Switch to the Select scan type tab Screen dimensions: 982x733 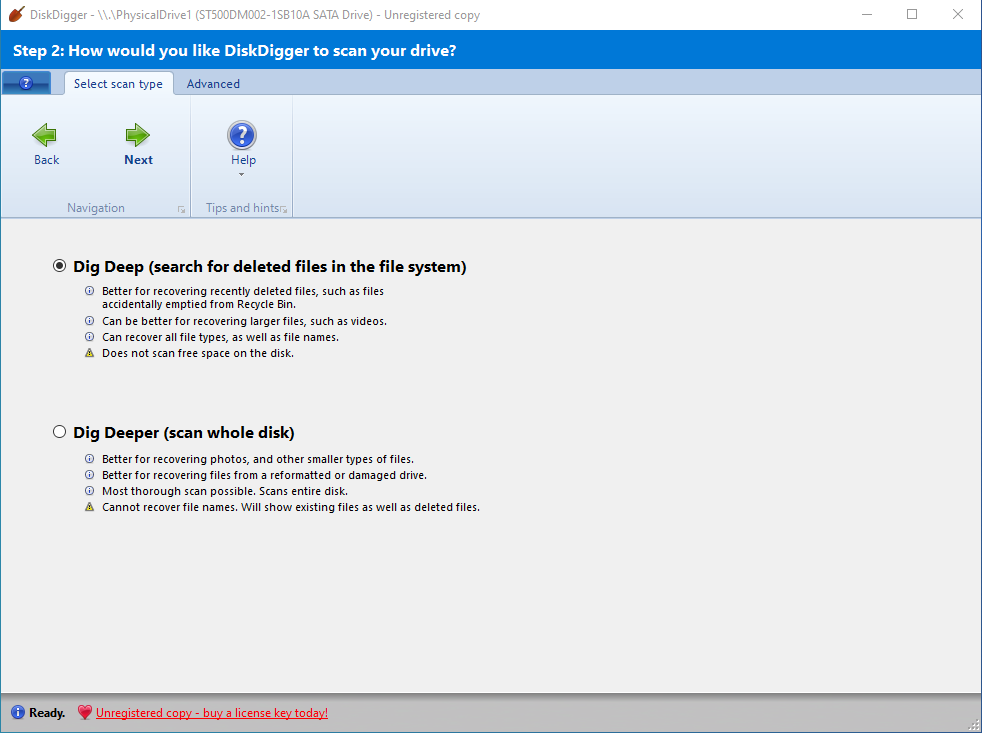(118, 84)
